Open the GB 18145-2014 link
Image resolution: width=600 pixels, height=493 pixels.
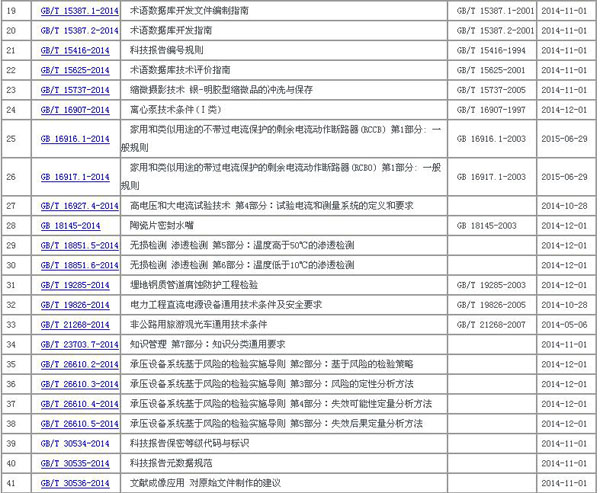point(70,226)
